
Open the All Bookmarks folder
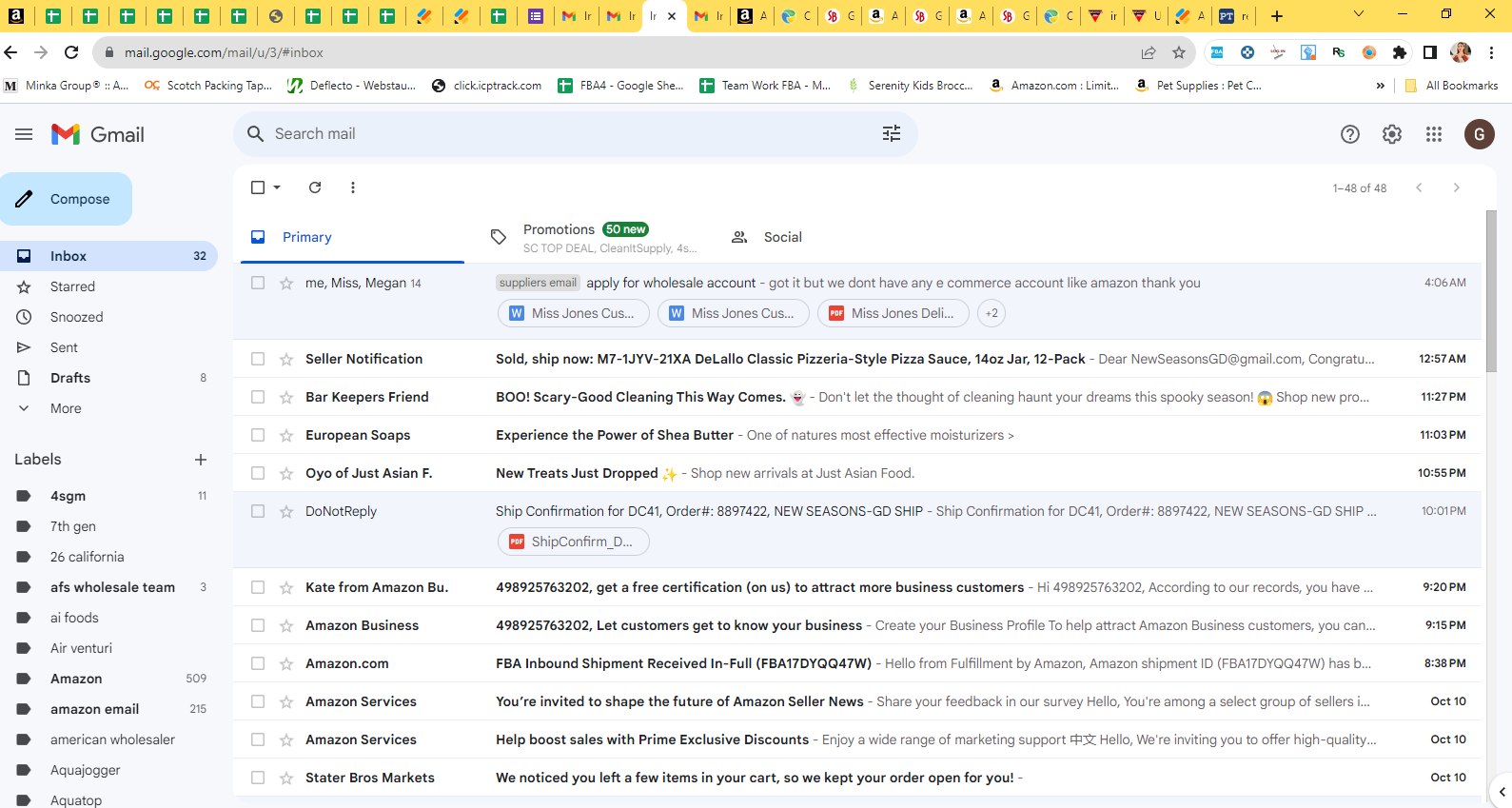coord(1451,86)
